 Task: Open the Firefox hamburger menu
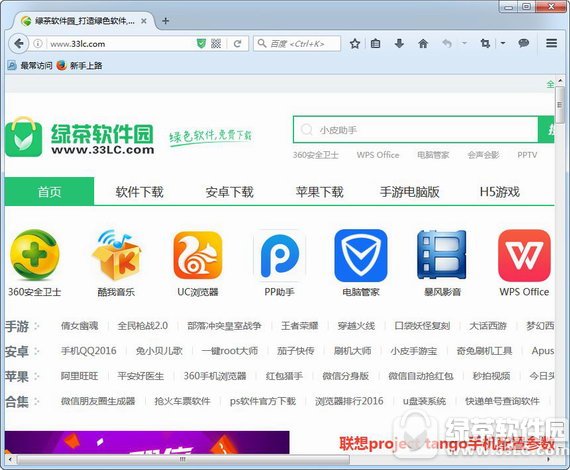[x=551, y=43]
